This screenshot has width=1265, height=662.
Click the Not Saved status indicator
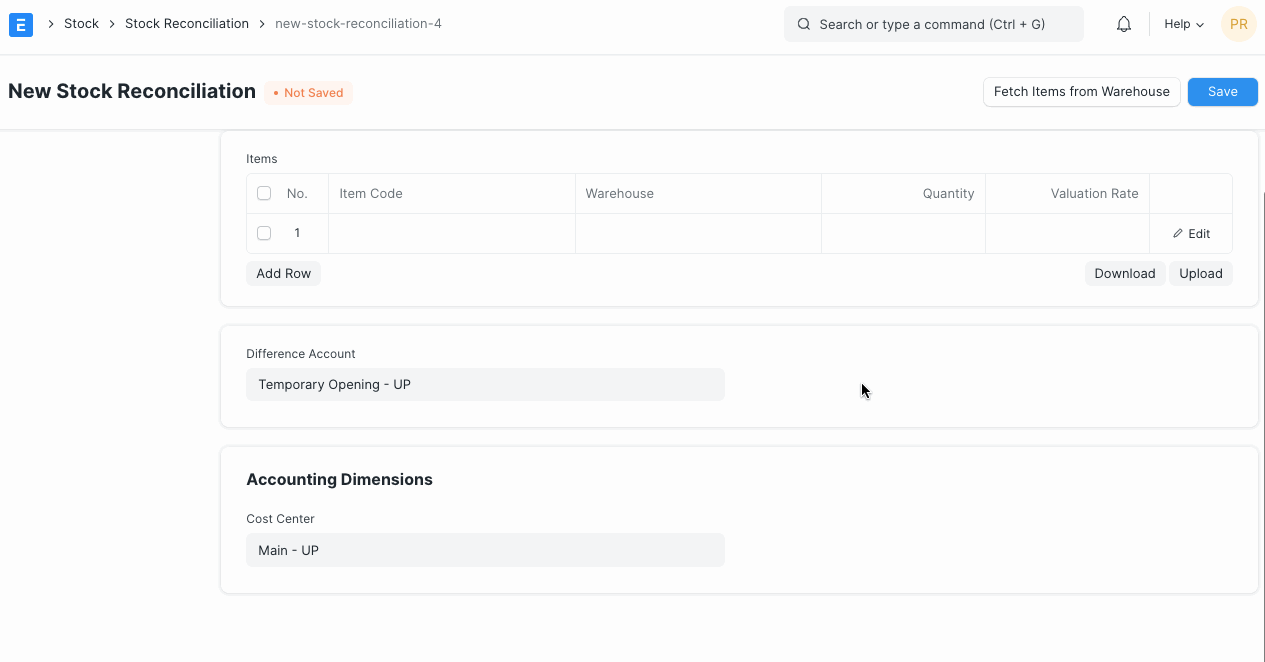click(x=308, y=92)
